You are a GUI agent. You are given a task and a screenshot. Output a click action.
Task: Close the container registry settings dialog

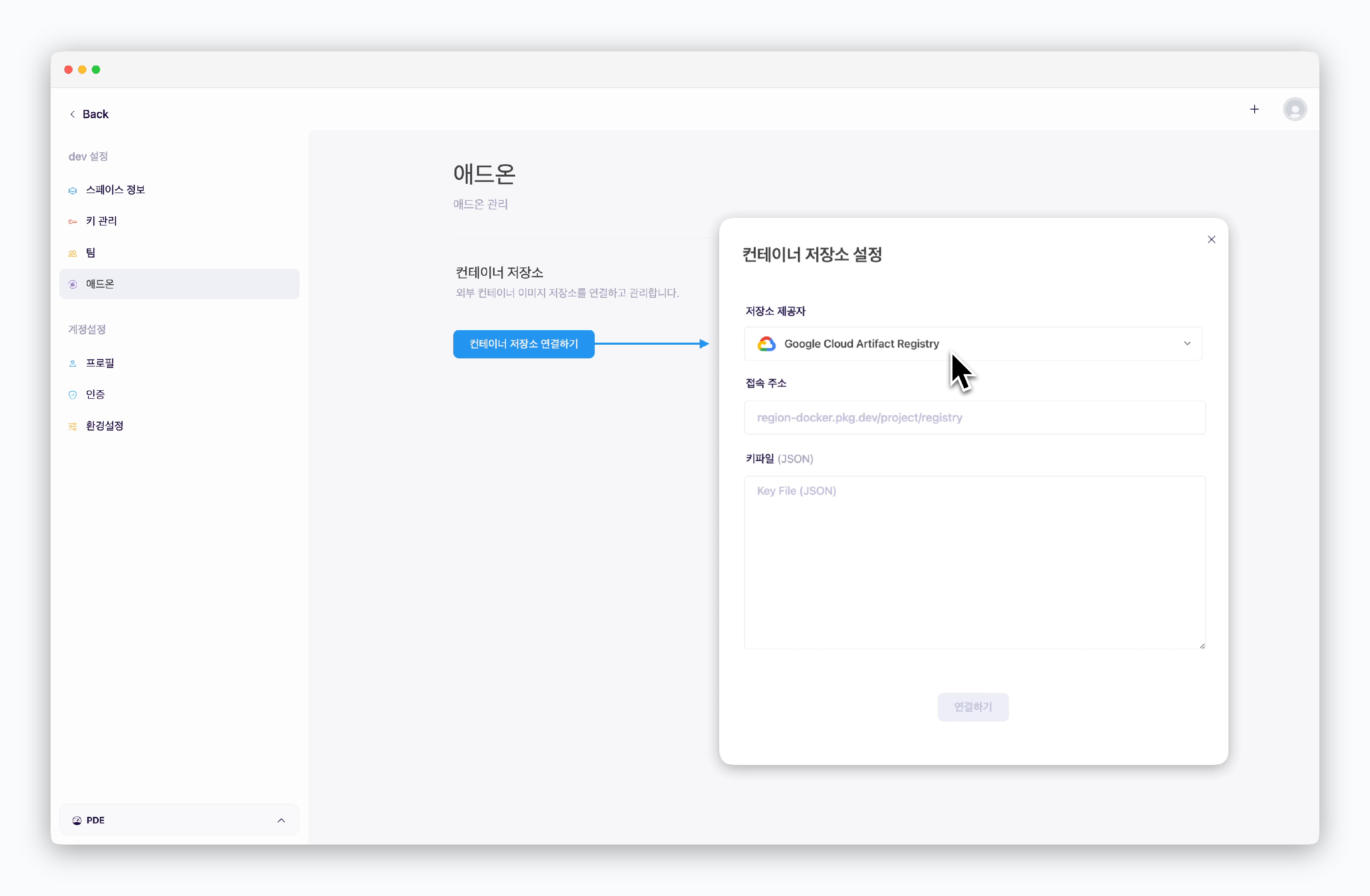pyautogui.click(x=1211, y=239)
